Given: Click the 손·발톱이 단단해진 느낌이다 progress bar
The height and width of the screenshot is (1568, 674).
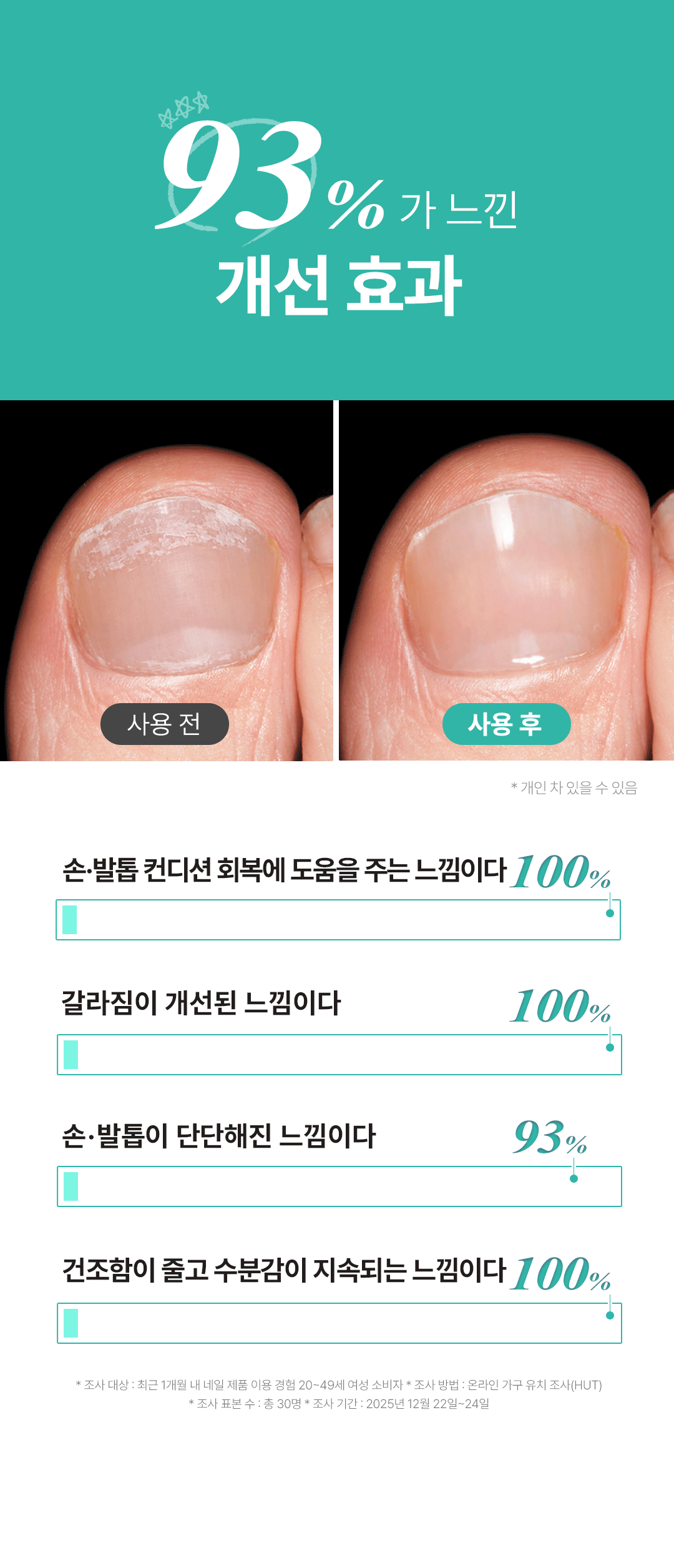Looking at the screenshot, I should point(339,1186).
